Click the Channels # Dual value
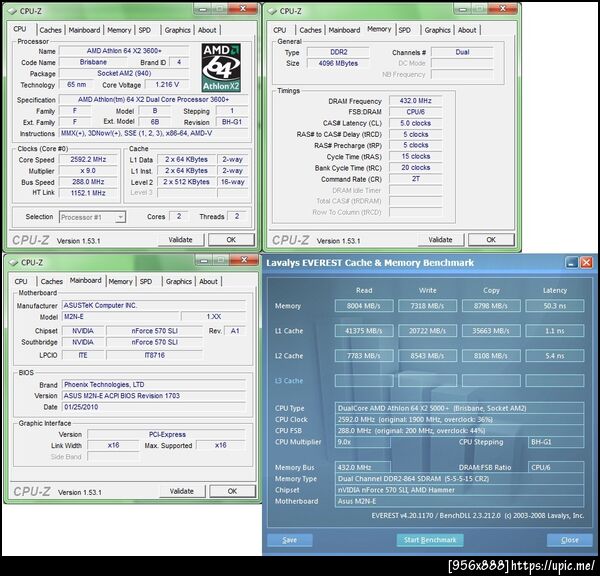Screen dimensions: 600x576 click(462, 52)
